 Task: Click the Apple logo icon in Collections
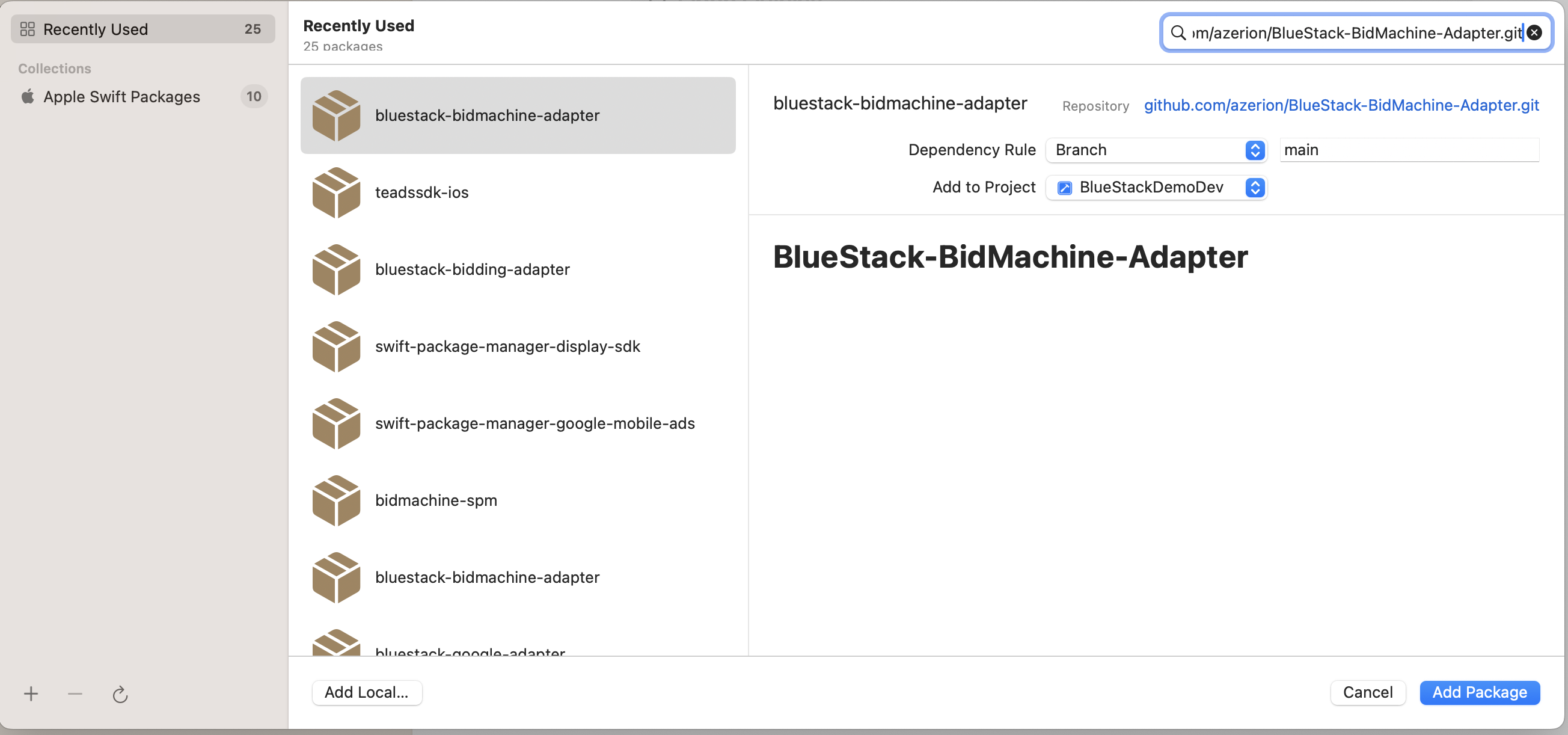coord(28,96)
